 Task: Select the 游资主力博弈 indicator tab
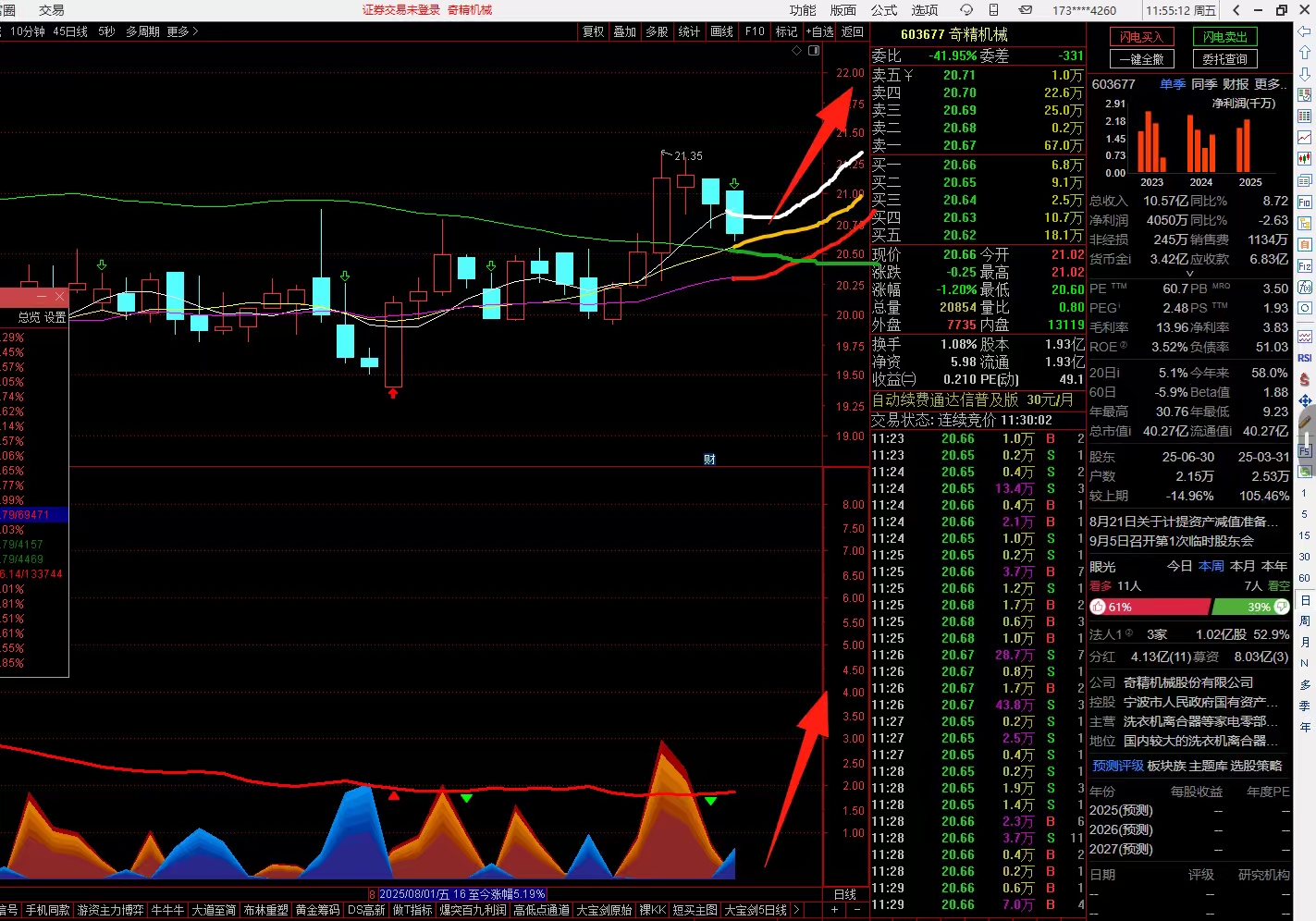pyautogui.click(x=111, y=910)
